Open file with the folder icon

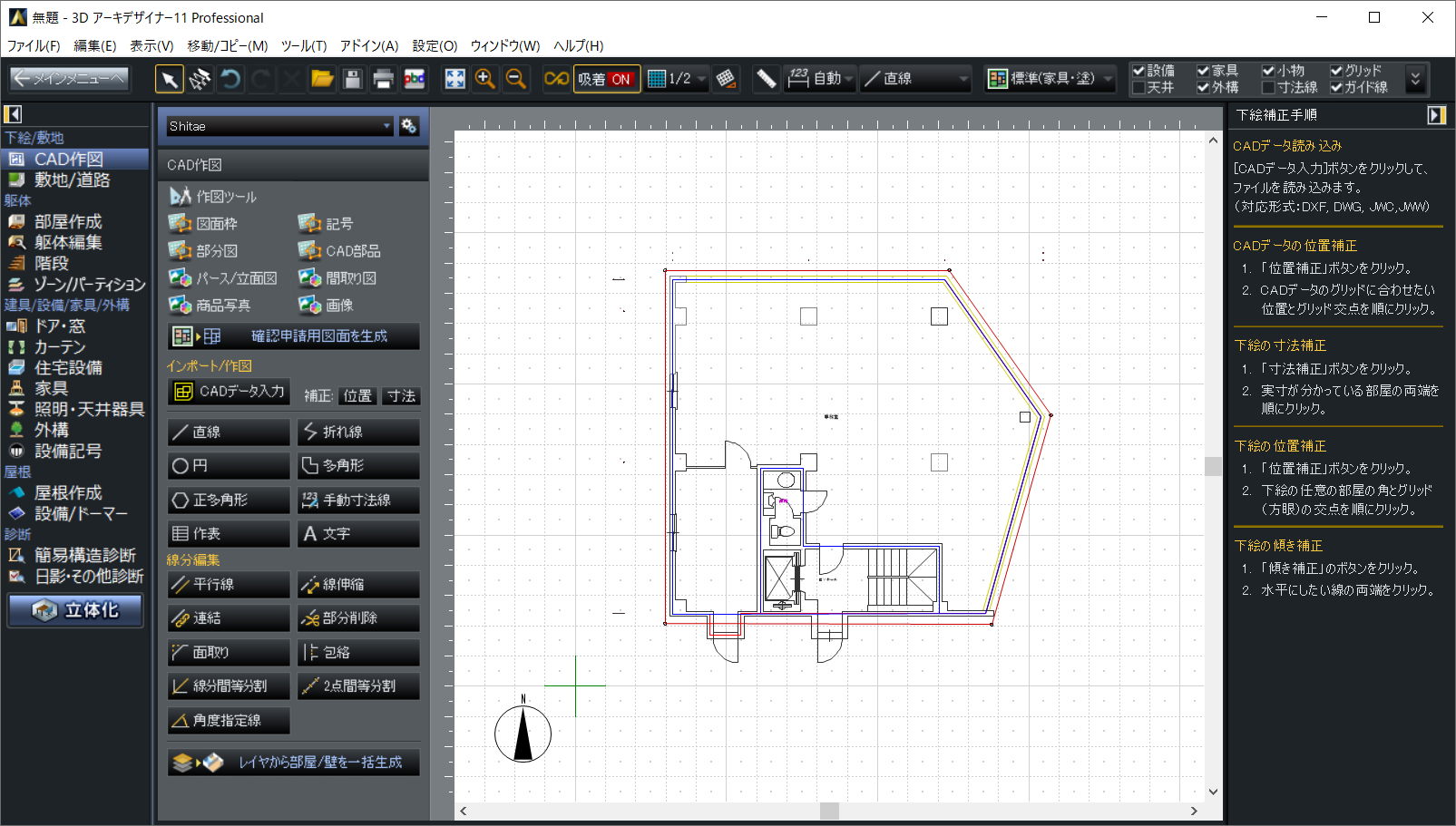pyautogui.click(x=322, y=79)
